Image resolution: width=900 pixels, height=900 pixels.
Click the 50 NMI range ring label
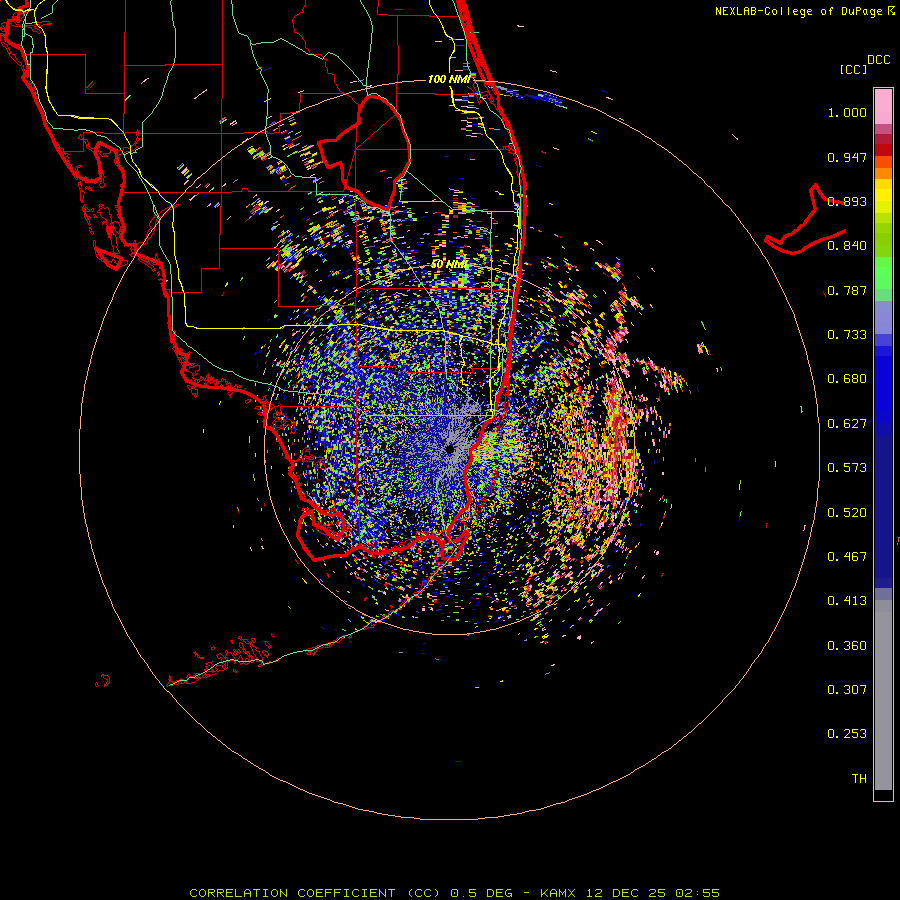(x=450, y=265)
